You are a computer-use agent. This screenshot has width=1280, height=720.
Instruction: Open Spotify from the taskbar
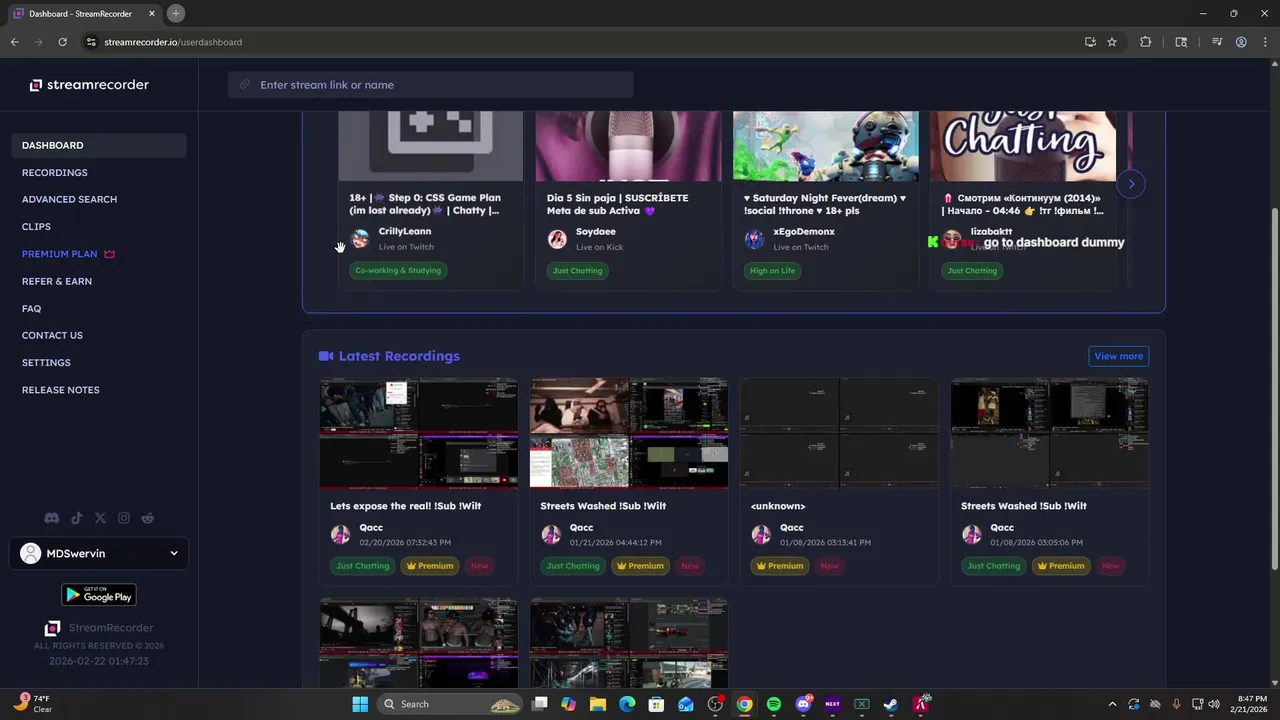point(774,704)
